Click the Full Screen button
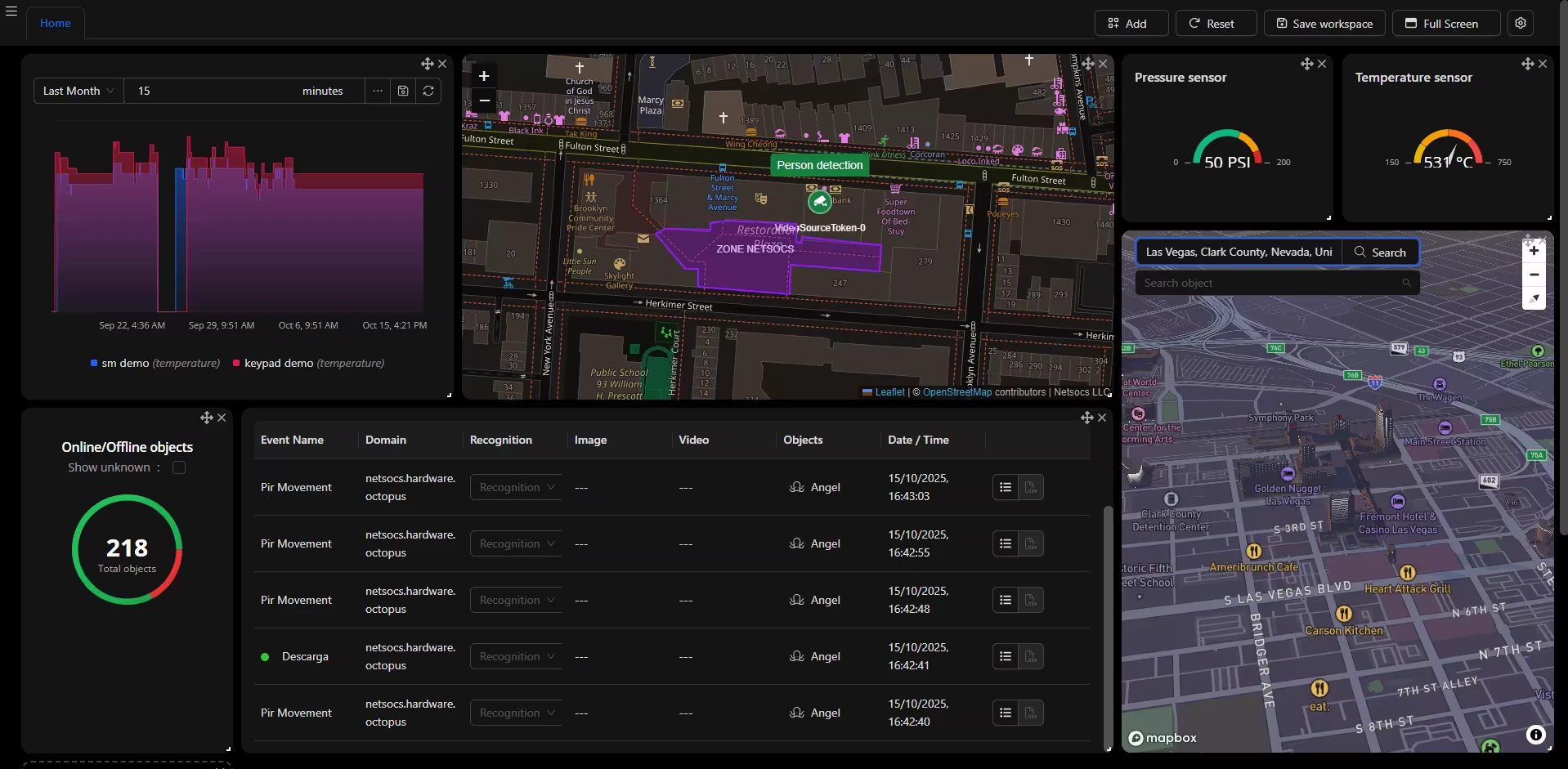The height and width of the screenshot is (769, 1568). (x=1446, y=23)
